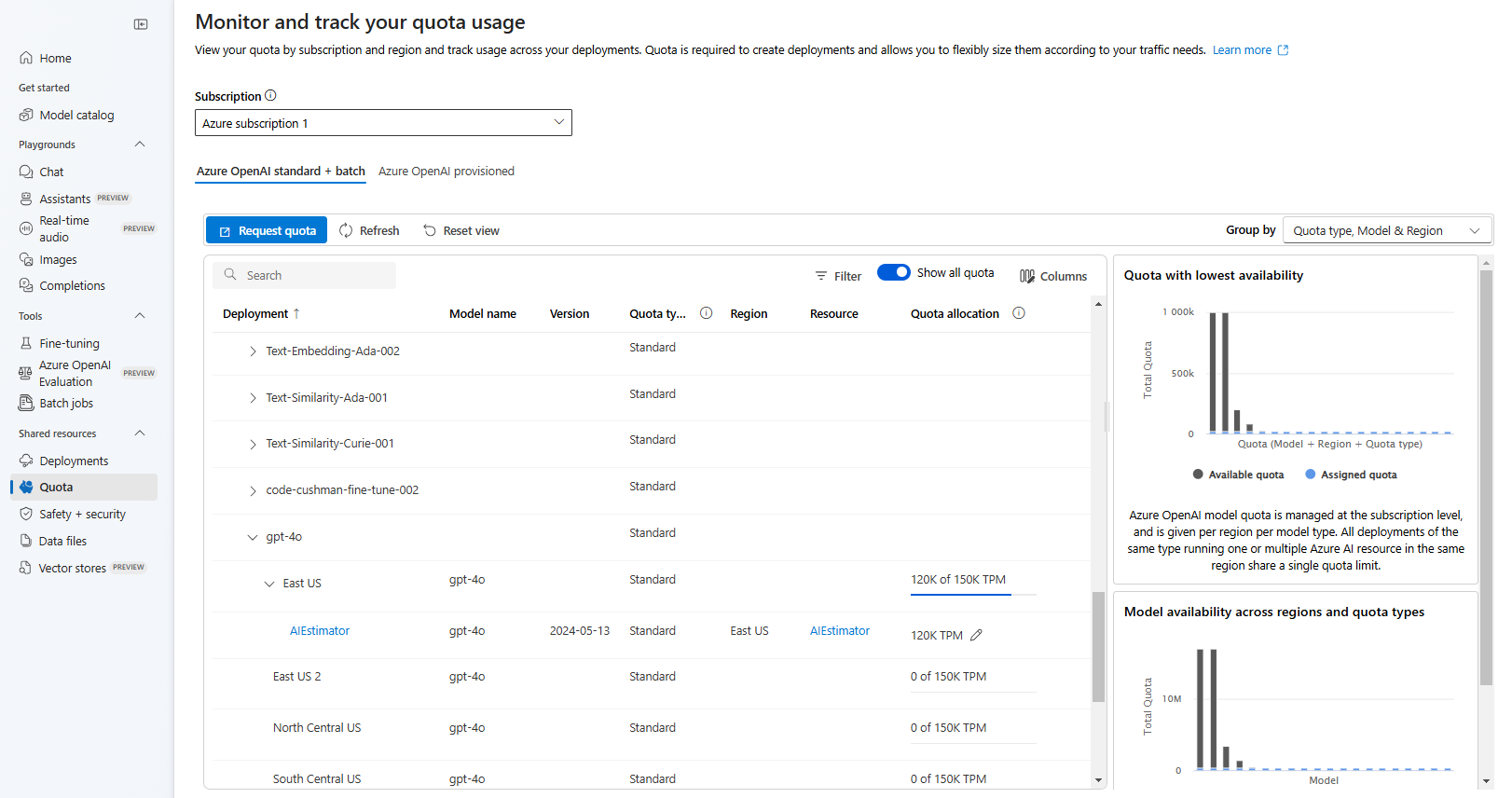Open Azure OpenAI Evaluation icon
The image size is (1512, 798).
(25, 373)
